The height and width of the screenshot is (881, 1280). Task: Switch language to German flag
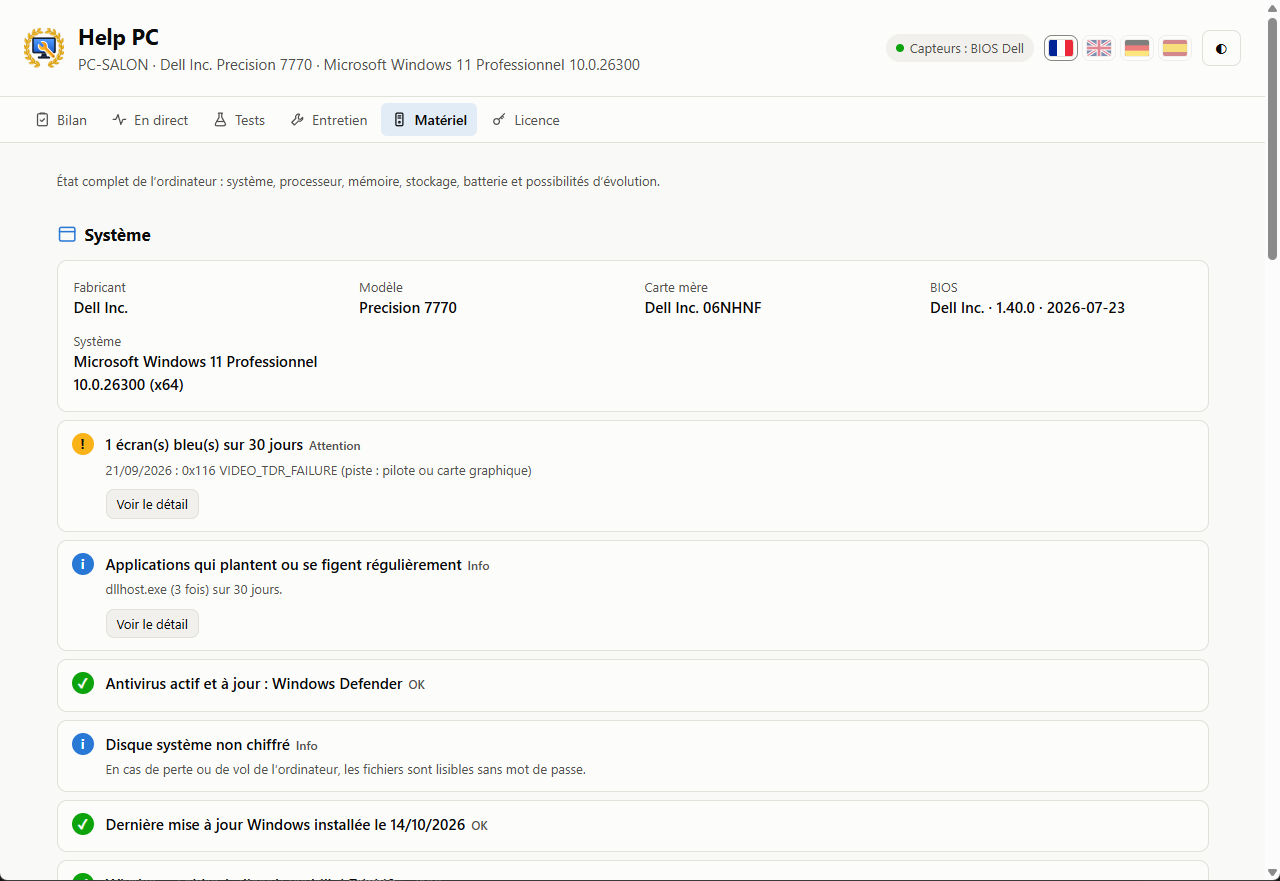click(1137, 48)
